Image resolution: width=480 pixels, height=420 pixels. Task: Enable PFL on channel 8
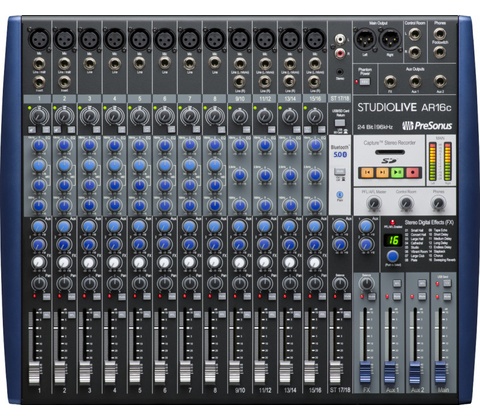pos(222,315)
